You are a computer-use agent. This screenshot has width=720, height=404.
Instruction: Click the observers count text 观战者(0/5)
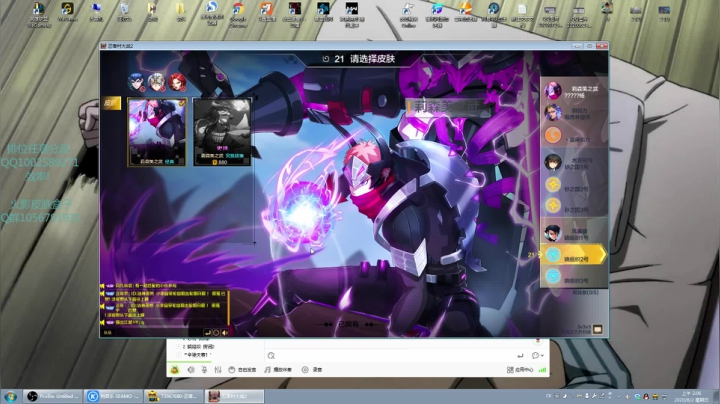[585, 292]
